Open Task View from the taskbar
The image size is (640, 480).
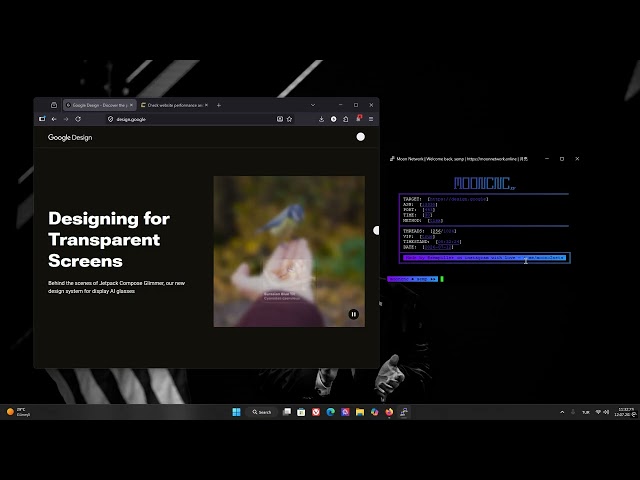(x=287, y=412)
